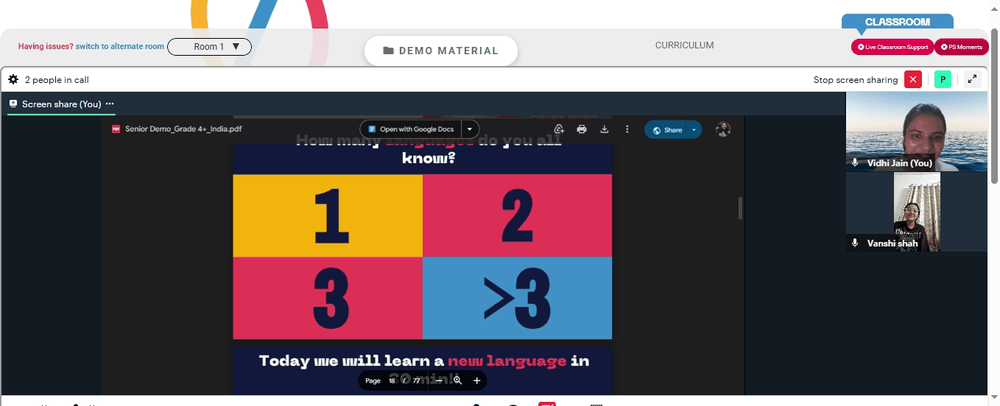Click PS Moments button
1000x406 pixels.
[962, 47]
